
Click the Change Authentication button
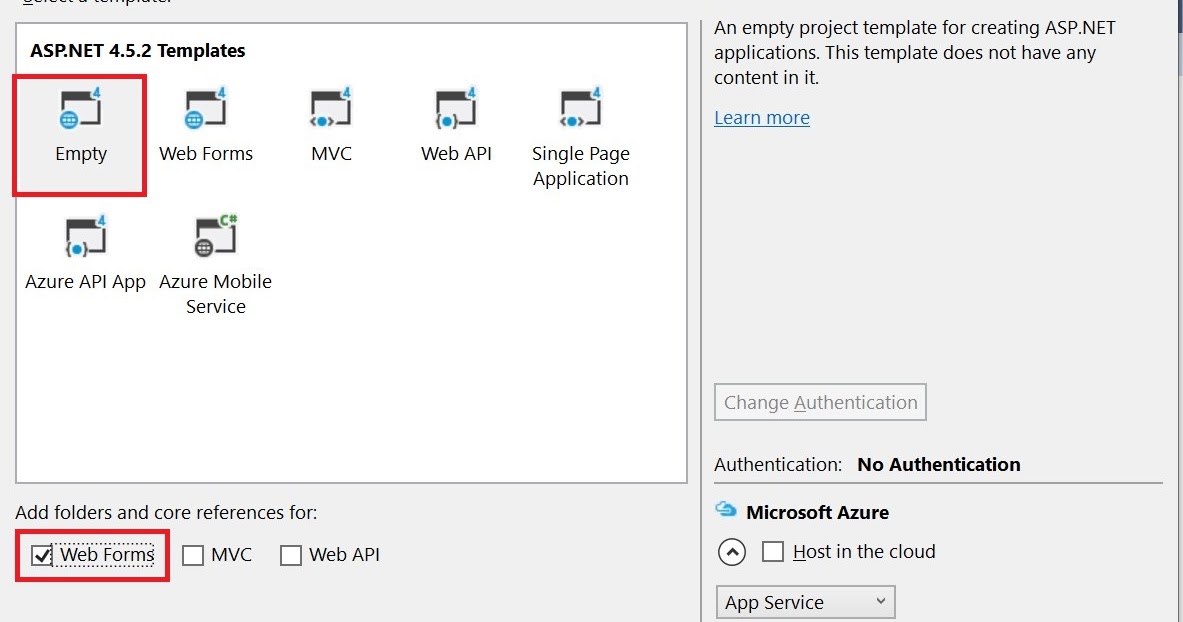[820, 402]
